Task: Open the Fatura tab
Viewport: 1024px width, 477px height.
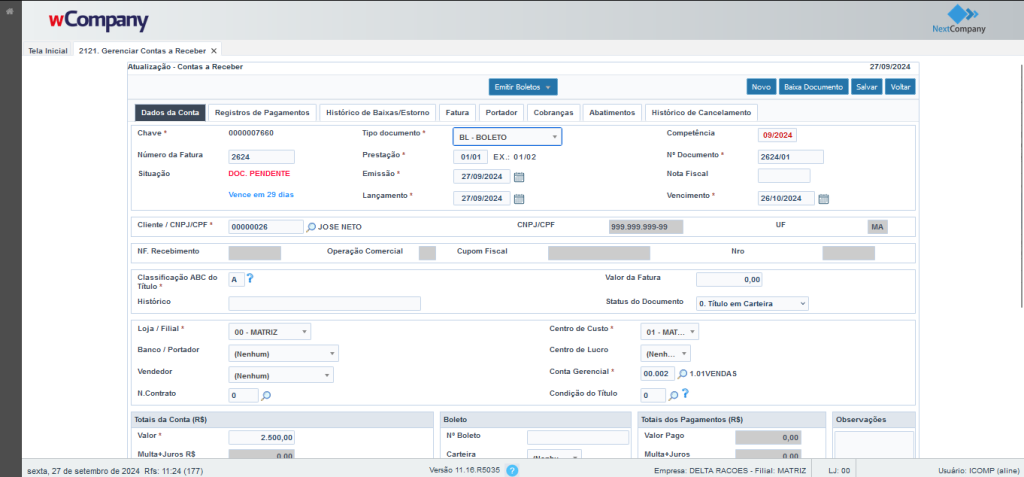Action: tap(457, 112)
